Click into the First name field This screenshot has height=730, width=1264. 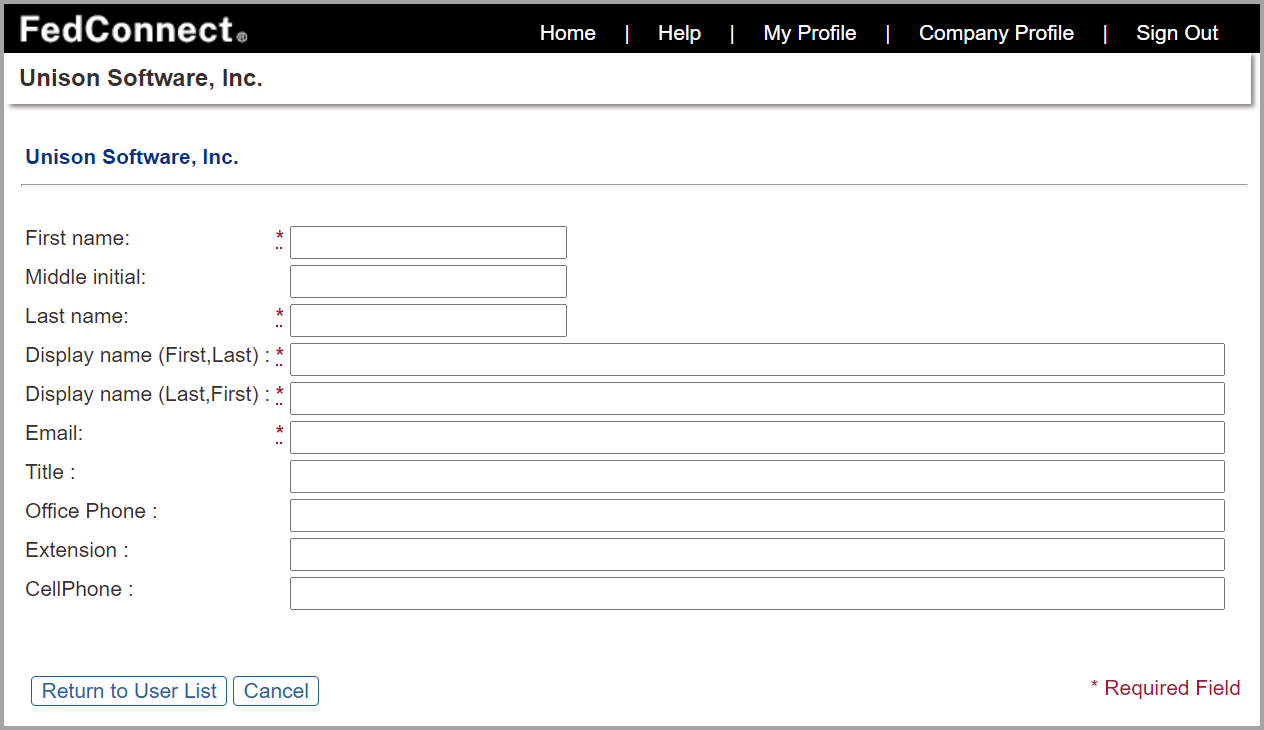[x=427, y=242]
